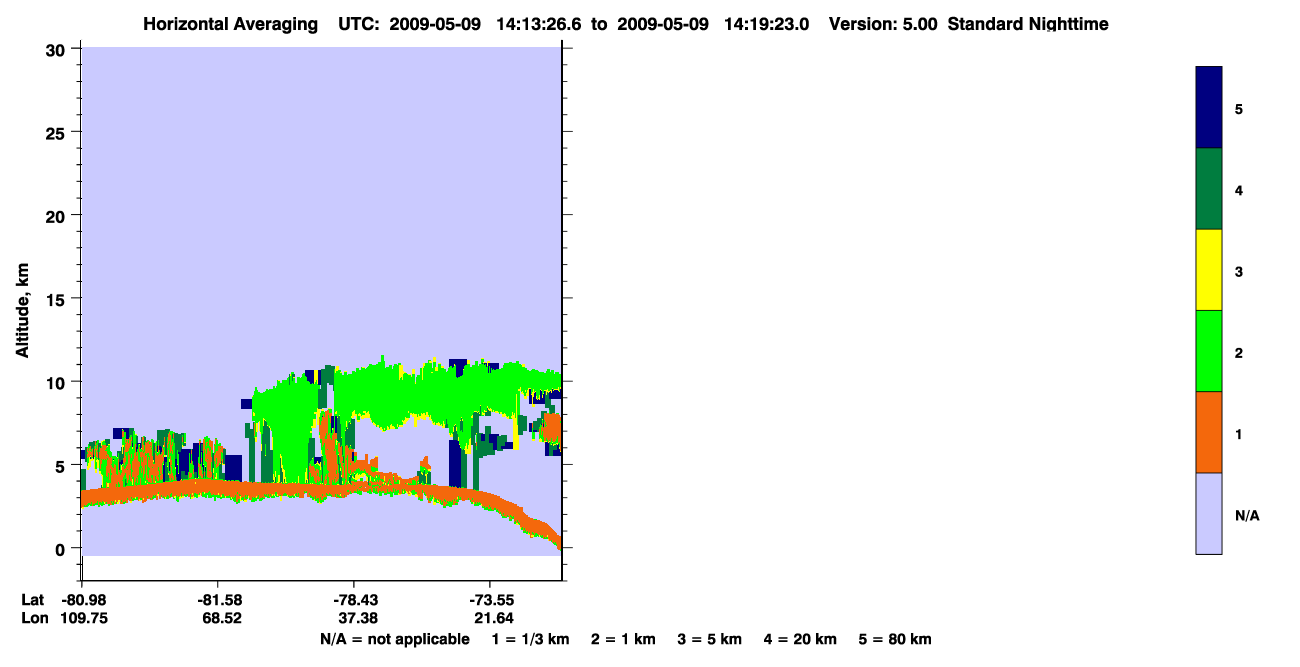Click latitude value -73.55
This screenshot has width=1300, height=667.
tap(490, 600)
